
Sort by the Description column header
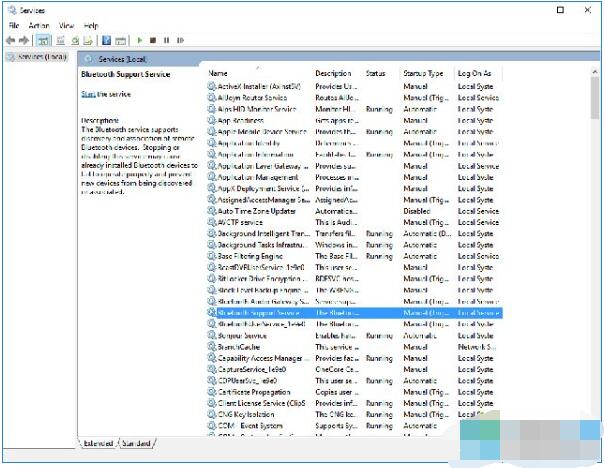(333, 73)
